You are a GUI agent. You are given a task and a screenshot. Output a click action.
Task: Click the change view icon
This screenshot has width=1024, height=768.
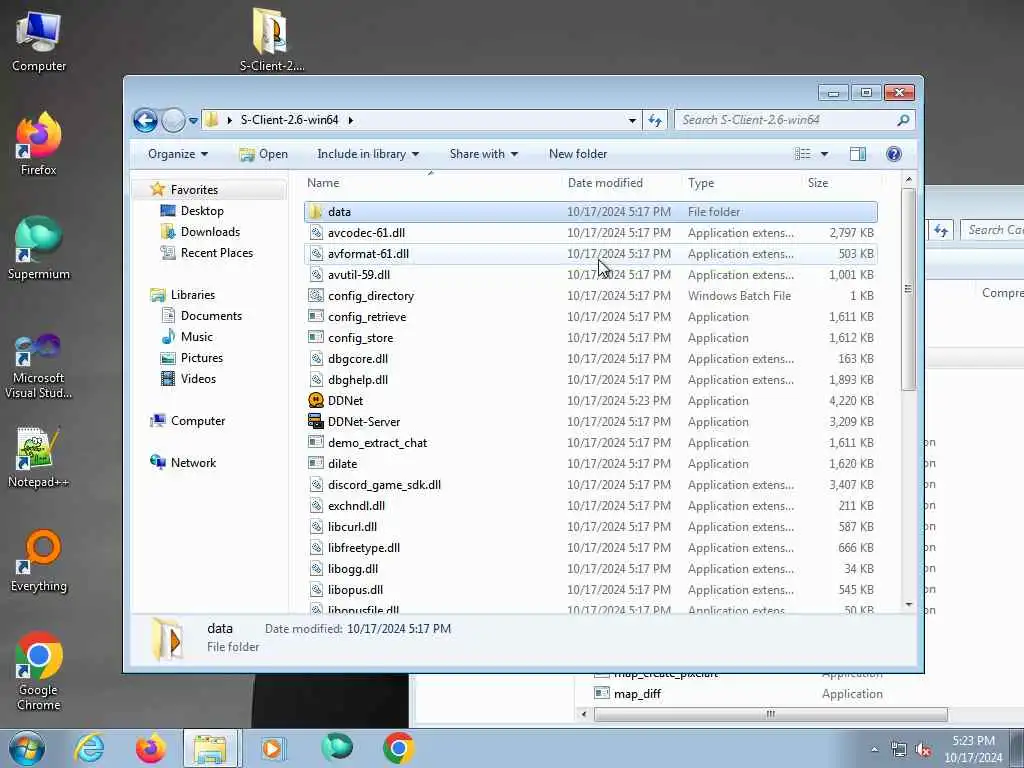803,154
